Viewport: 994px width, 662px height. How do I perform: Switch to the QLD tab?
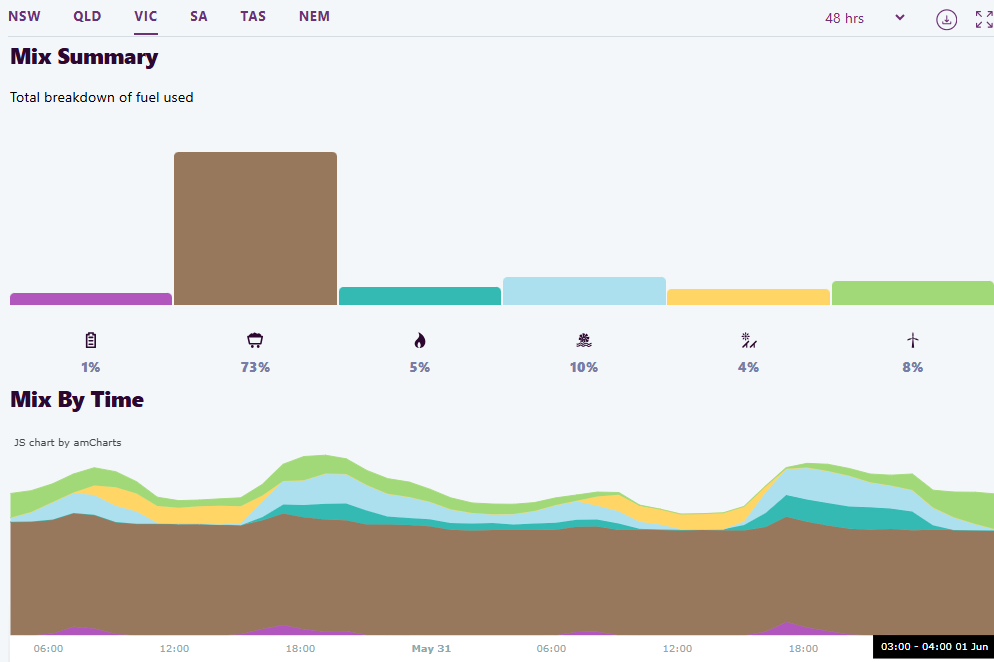tap(87, 17)
